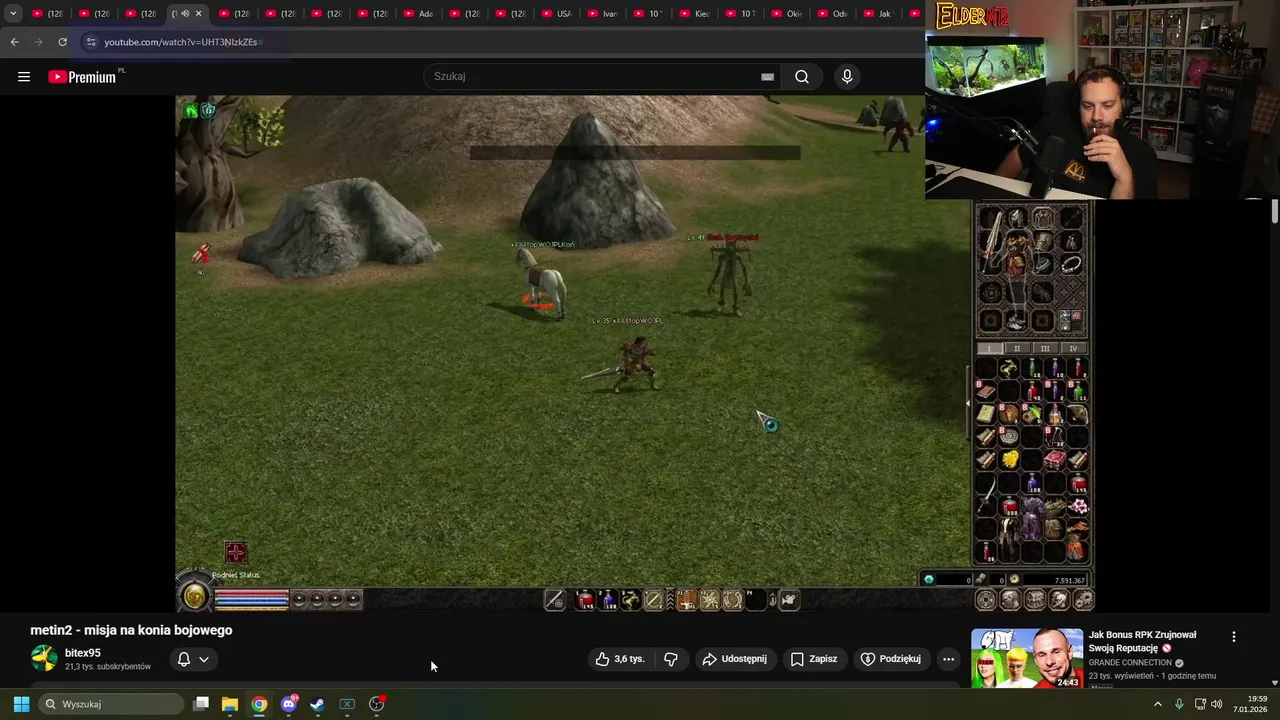
Task: Switch to the 'Odv' browser tab
Action: tap(831, 14)
